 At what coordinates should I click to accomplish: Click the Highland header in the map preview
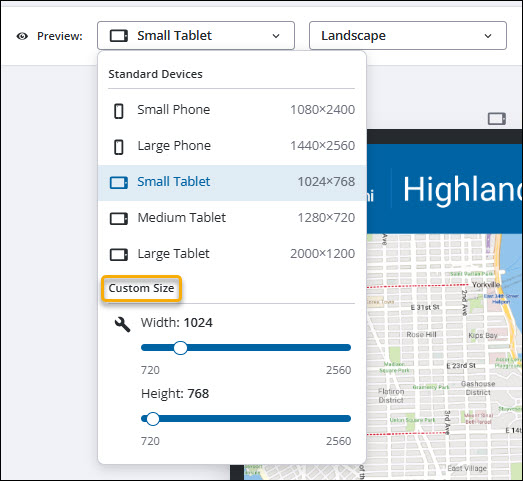coord(462,189)
